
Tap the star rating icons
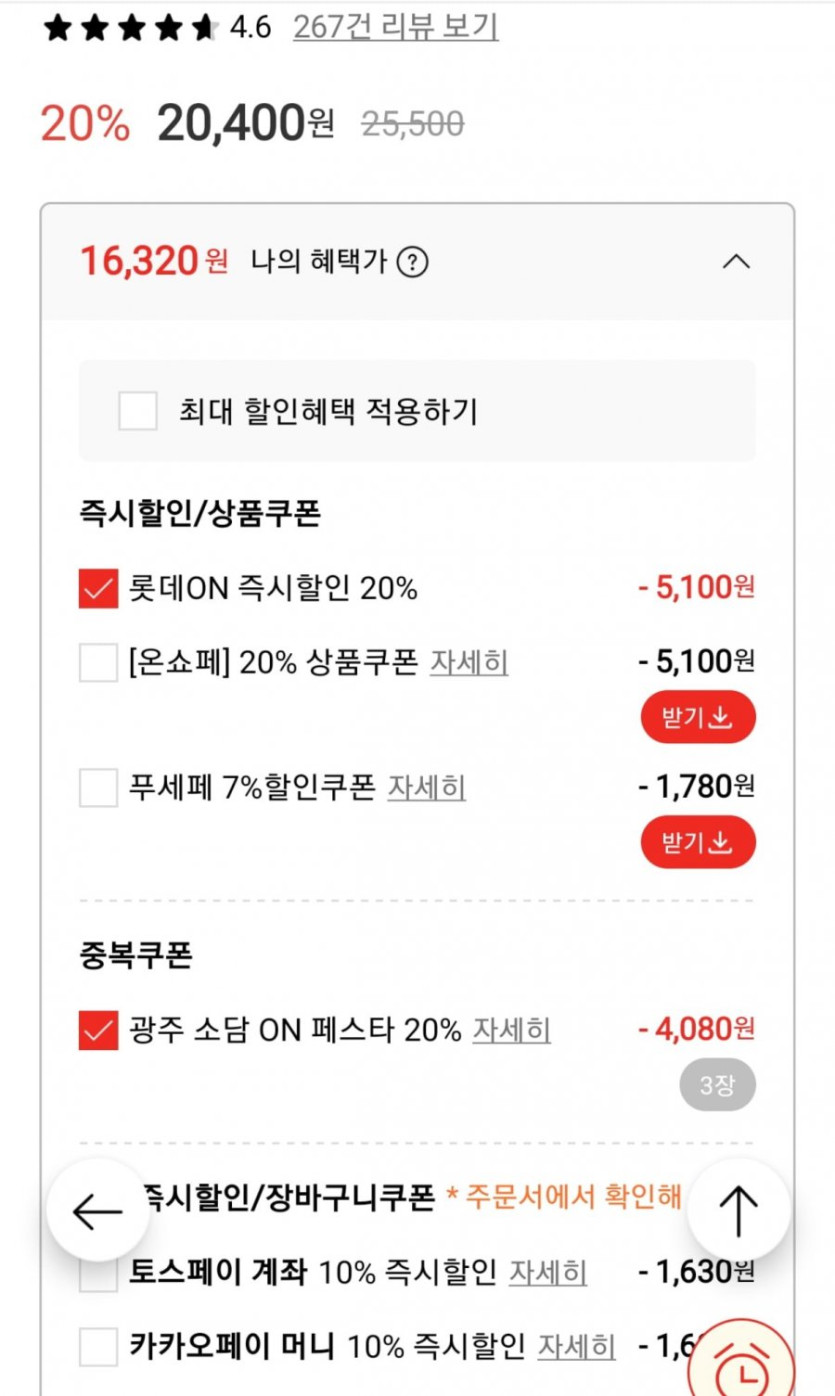tap(130, 28)
